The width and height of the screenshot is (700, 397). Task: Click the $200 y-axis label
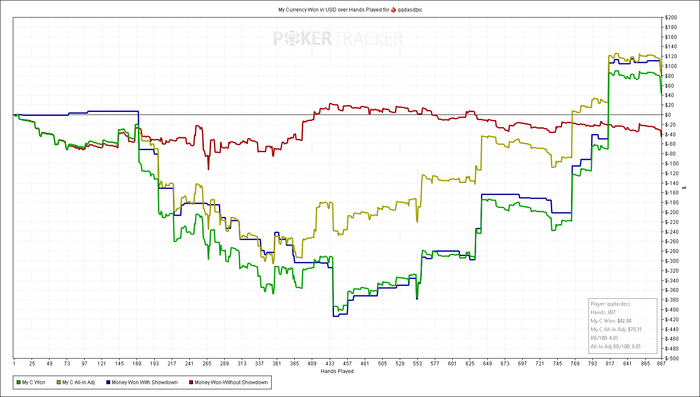[x=671, y=17]
